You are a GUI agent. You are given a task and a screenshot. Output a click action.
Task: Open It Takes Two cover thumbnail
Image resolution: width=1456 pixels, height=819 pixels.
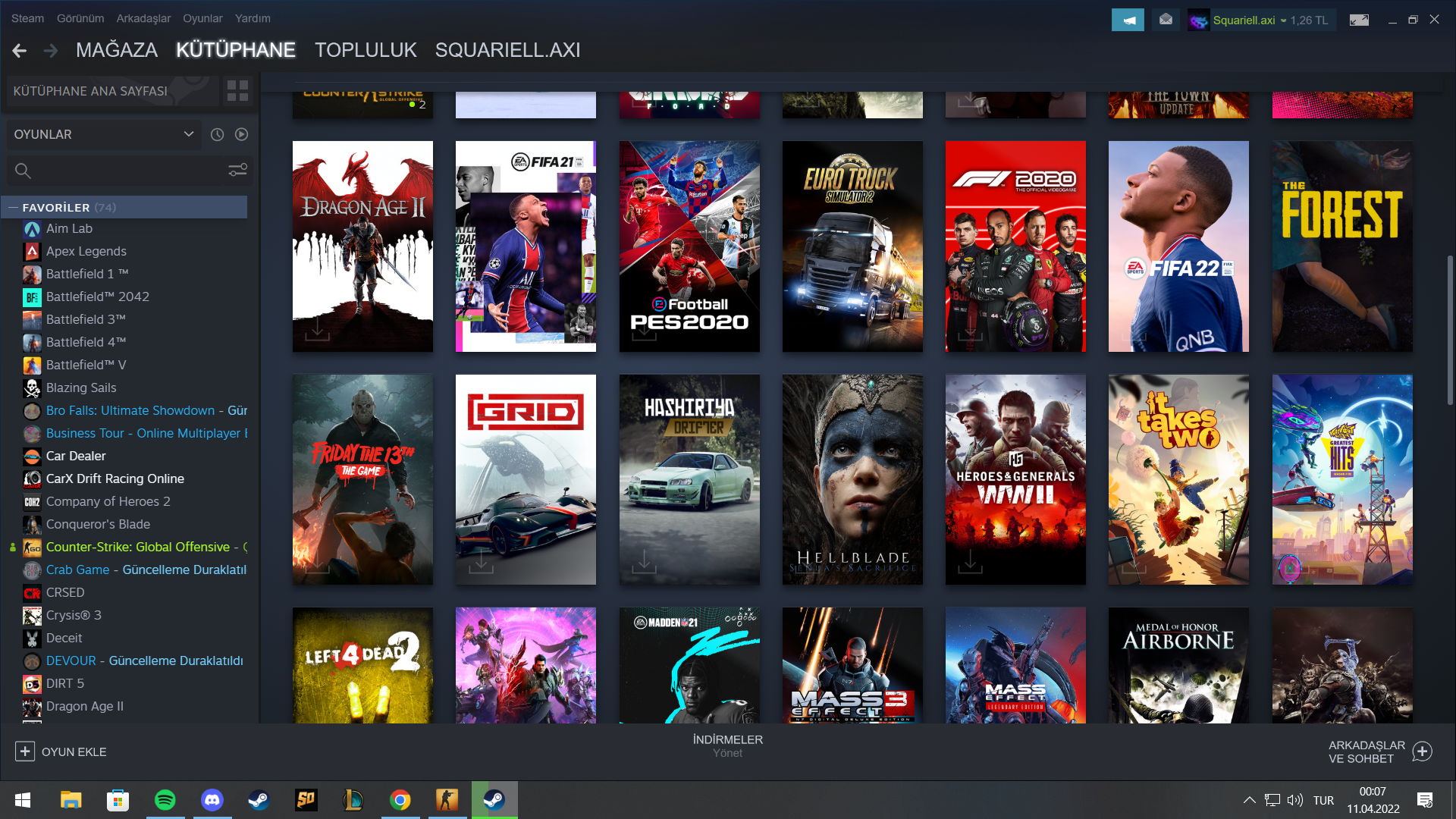[1178, 479]
